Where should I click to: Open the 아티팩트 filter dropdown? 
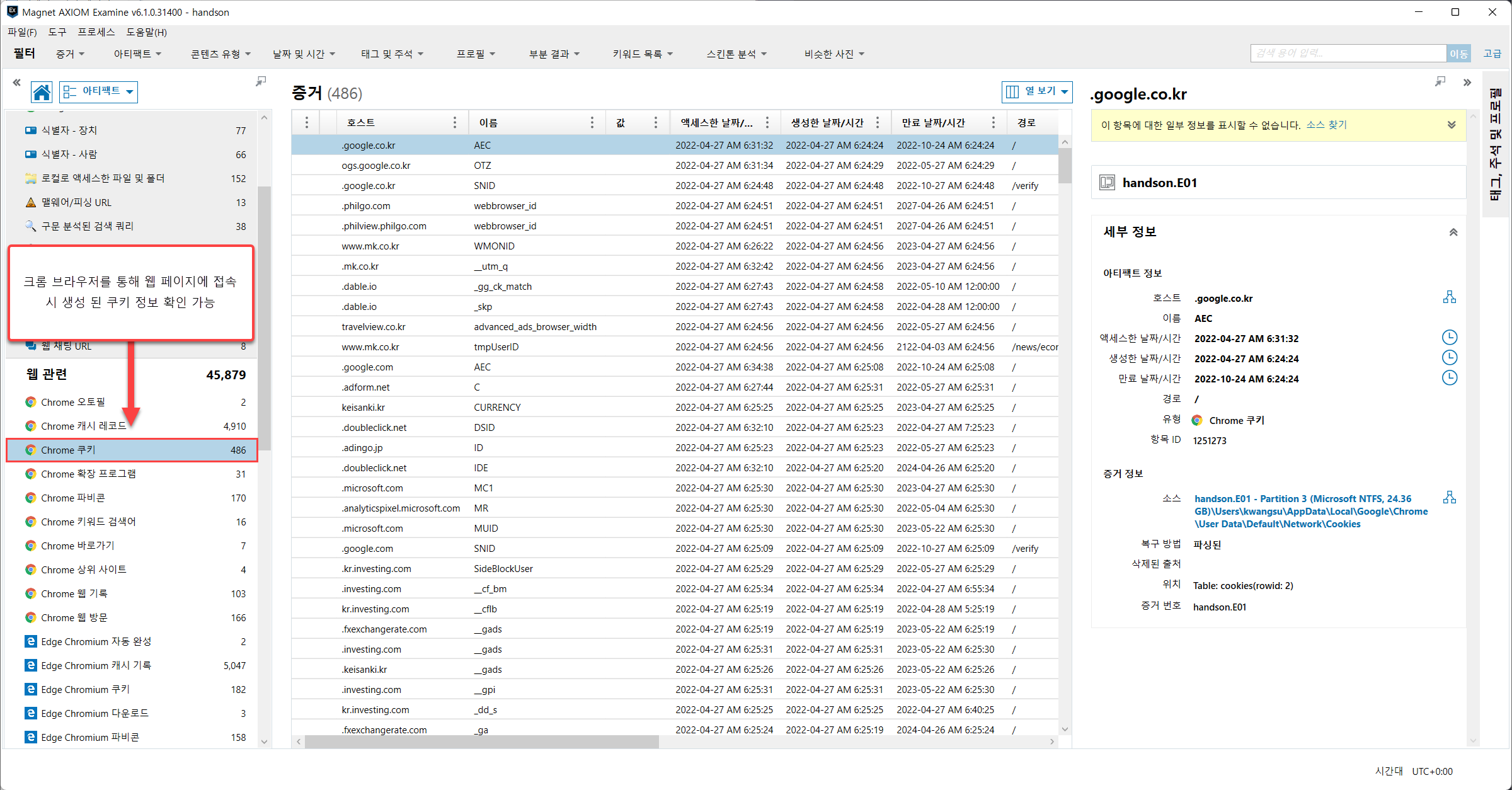(137, 54)
